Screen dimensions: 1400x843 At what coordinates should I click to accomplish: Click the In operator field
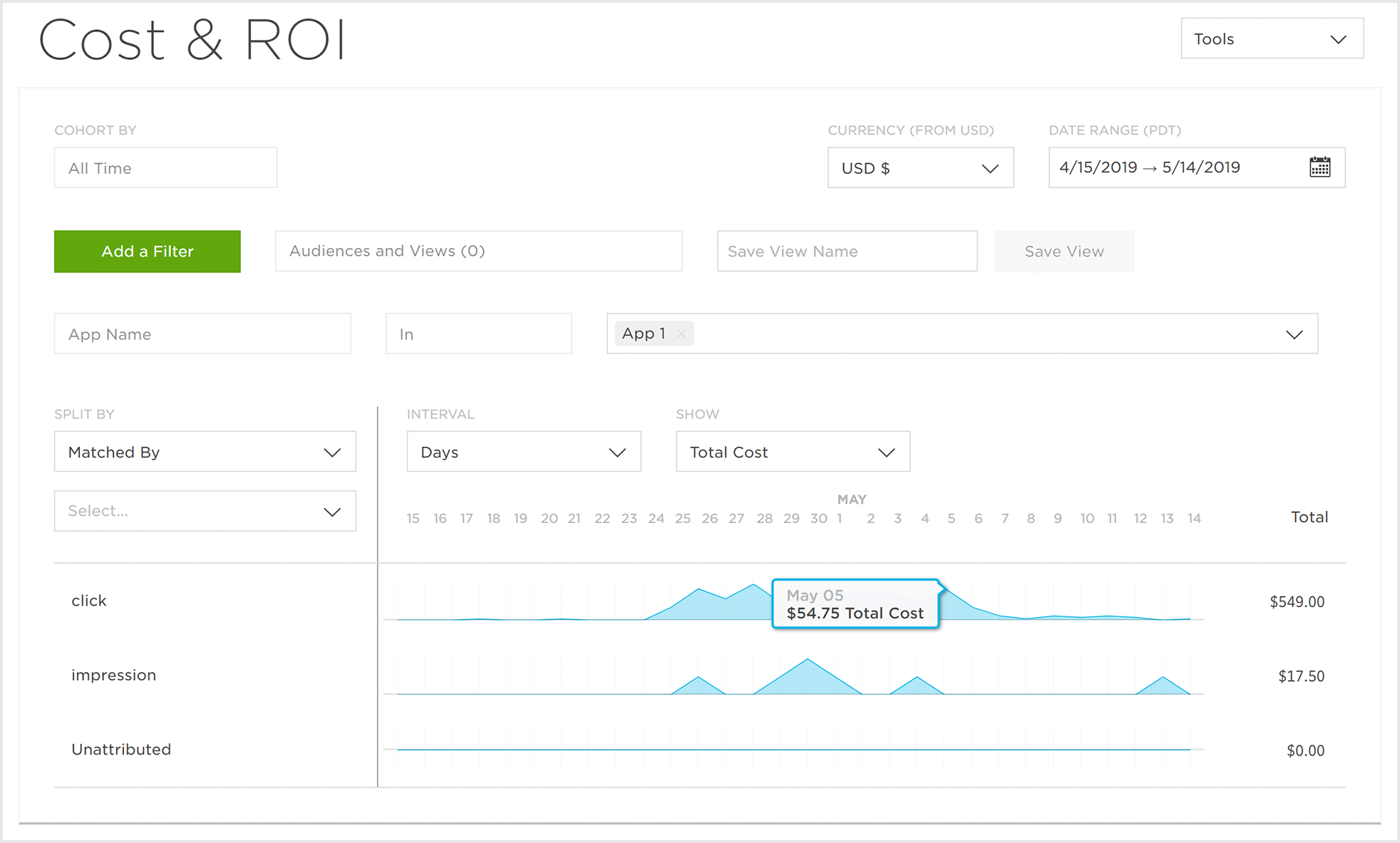click(x=478, y=334)
